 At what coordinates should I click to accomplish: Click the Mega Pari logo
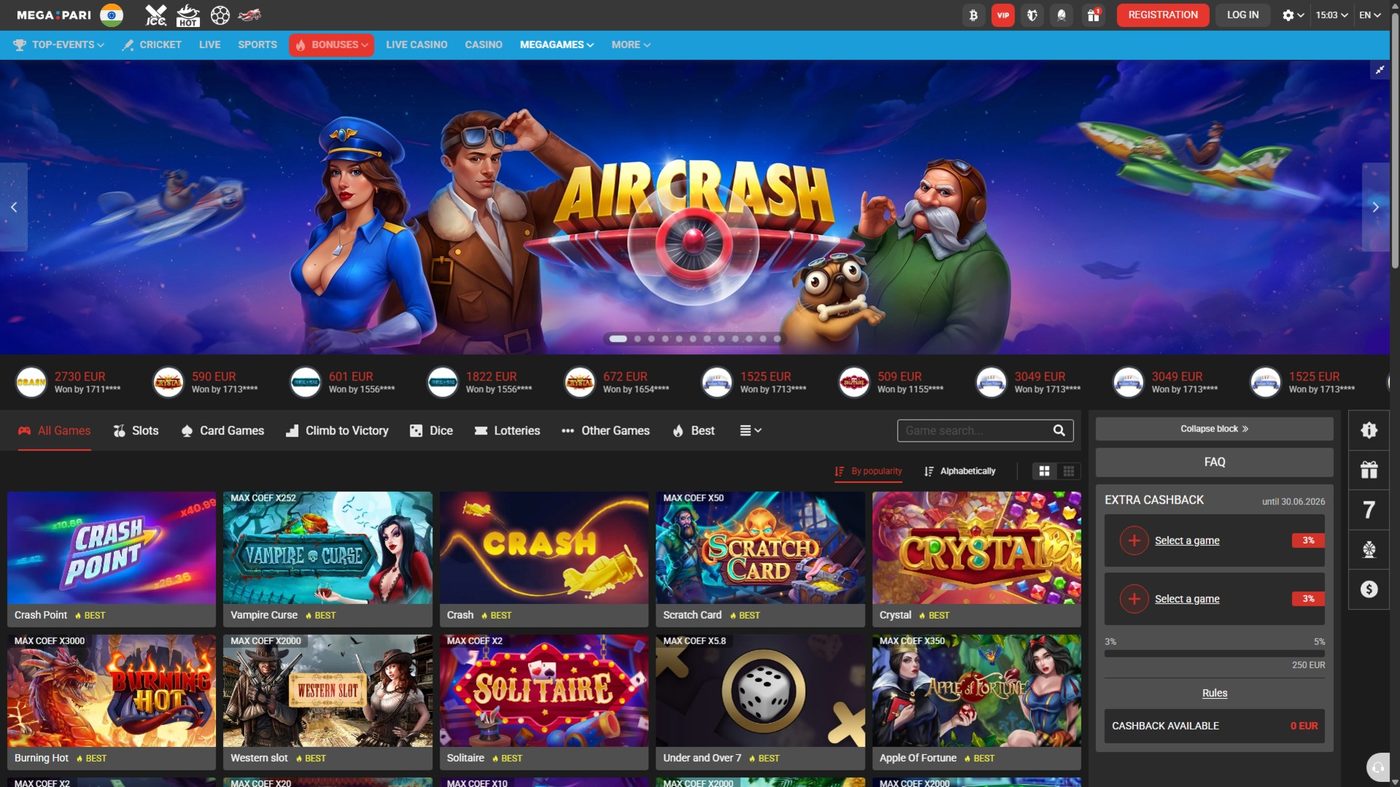click(x=55, y=15)
